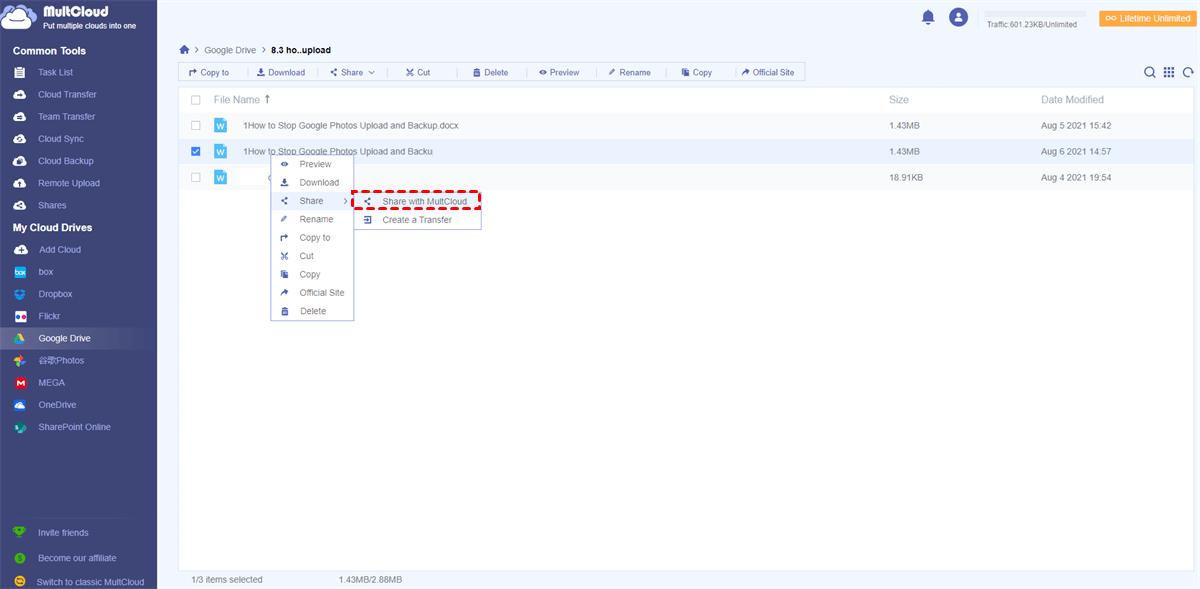Uncheck the second file's checkbox
Viewport: 1200px width, 589px height.
tap(196, 152)
